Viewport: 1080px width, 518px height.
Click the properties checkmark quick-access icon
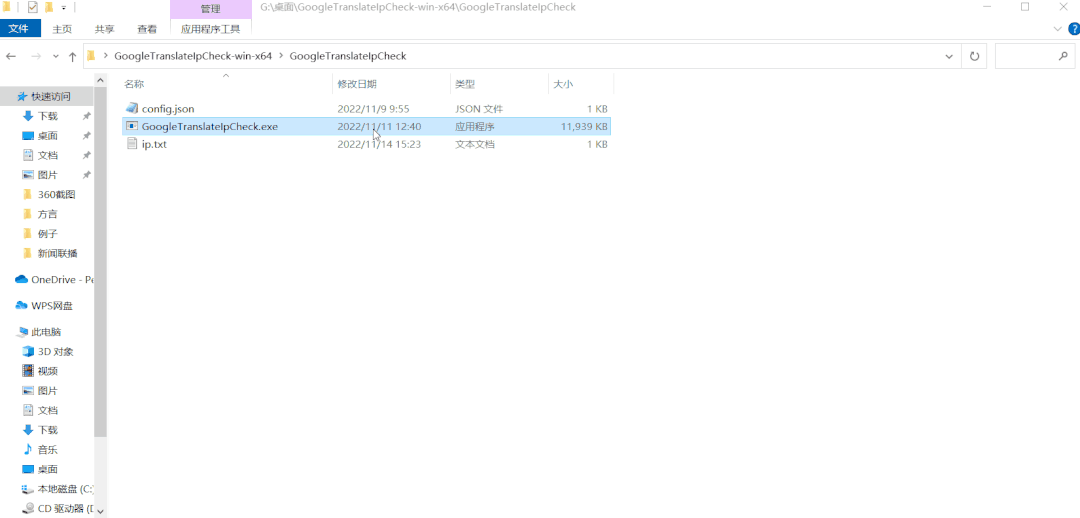click(x=32, y=8)
